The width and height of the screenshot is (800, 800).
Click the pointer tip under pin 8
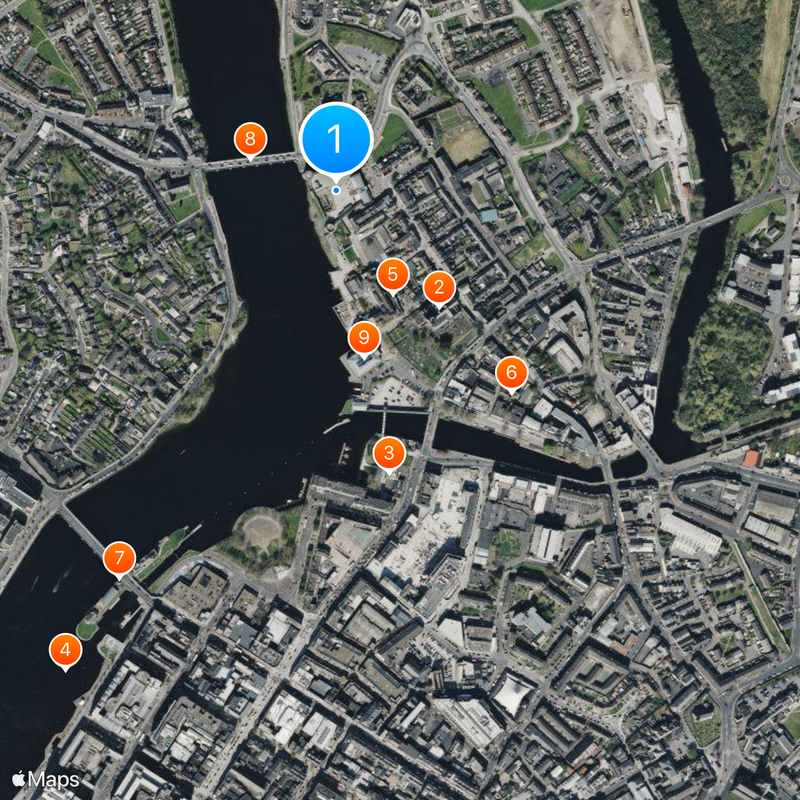pos(250,158)
